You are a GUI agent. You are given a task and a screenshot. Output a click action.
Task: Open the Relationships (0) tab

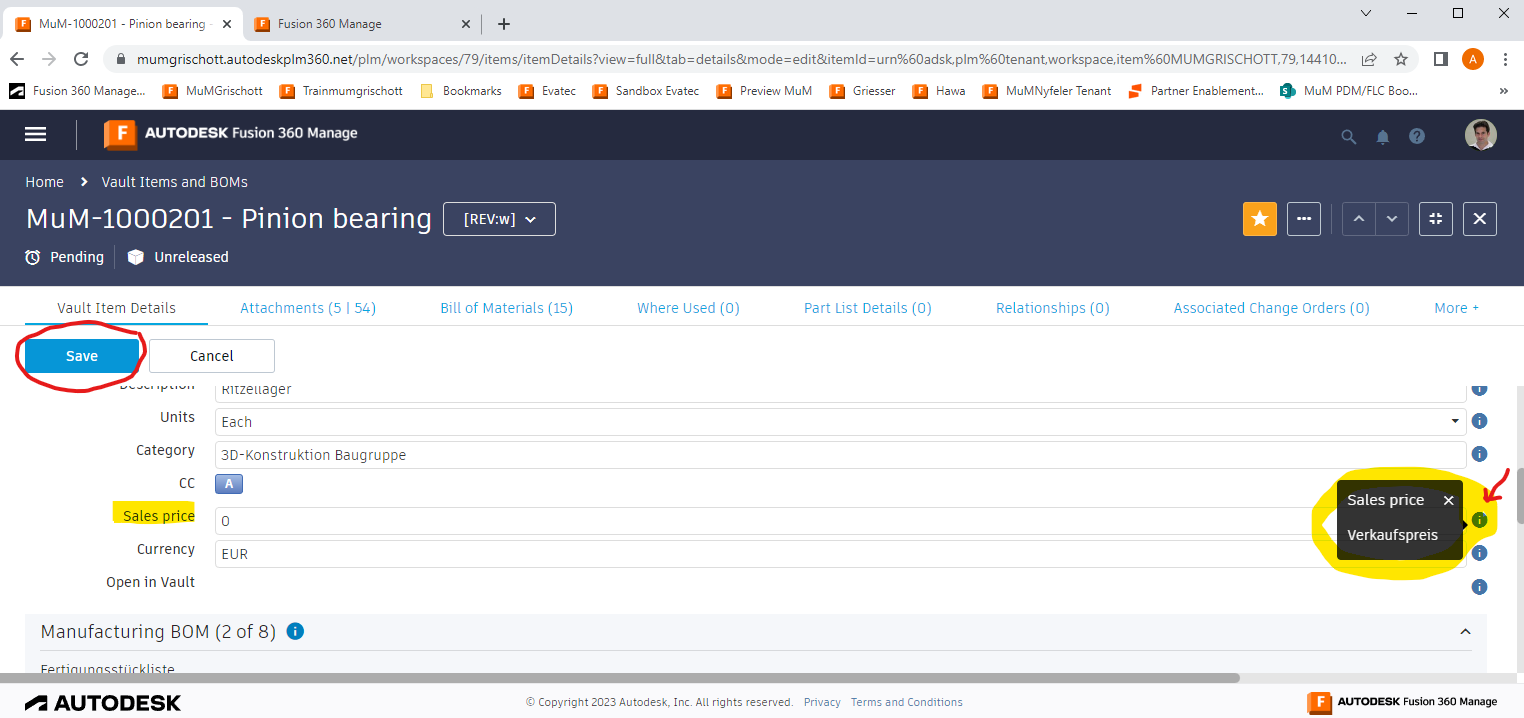pos(1053,308)
